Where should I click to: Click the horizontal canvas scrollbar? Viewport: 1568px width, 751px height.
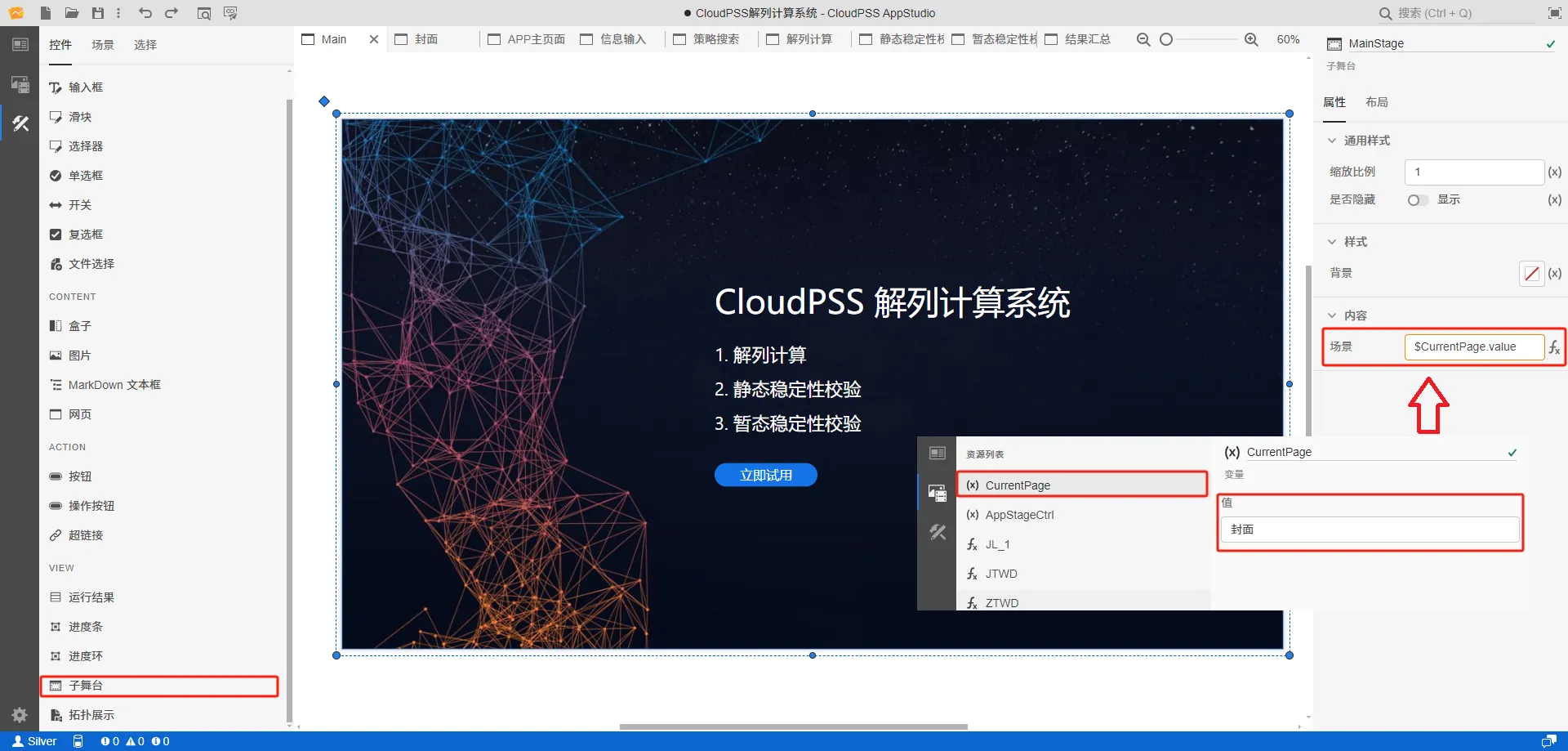(x=793, y=726)
